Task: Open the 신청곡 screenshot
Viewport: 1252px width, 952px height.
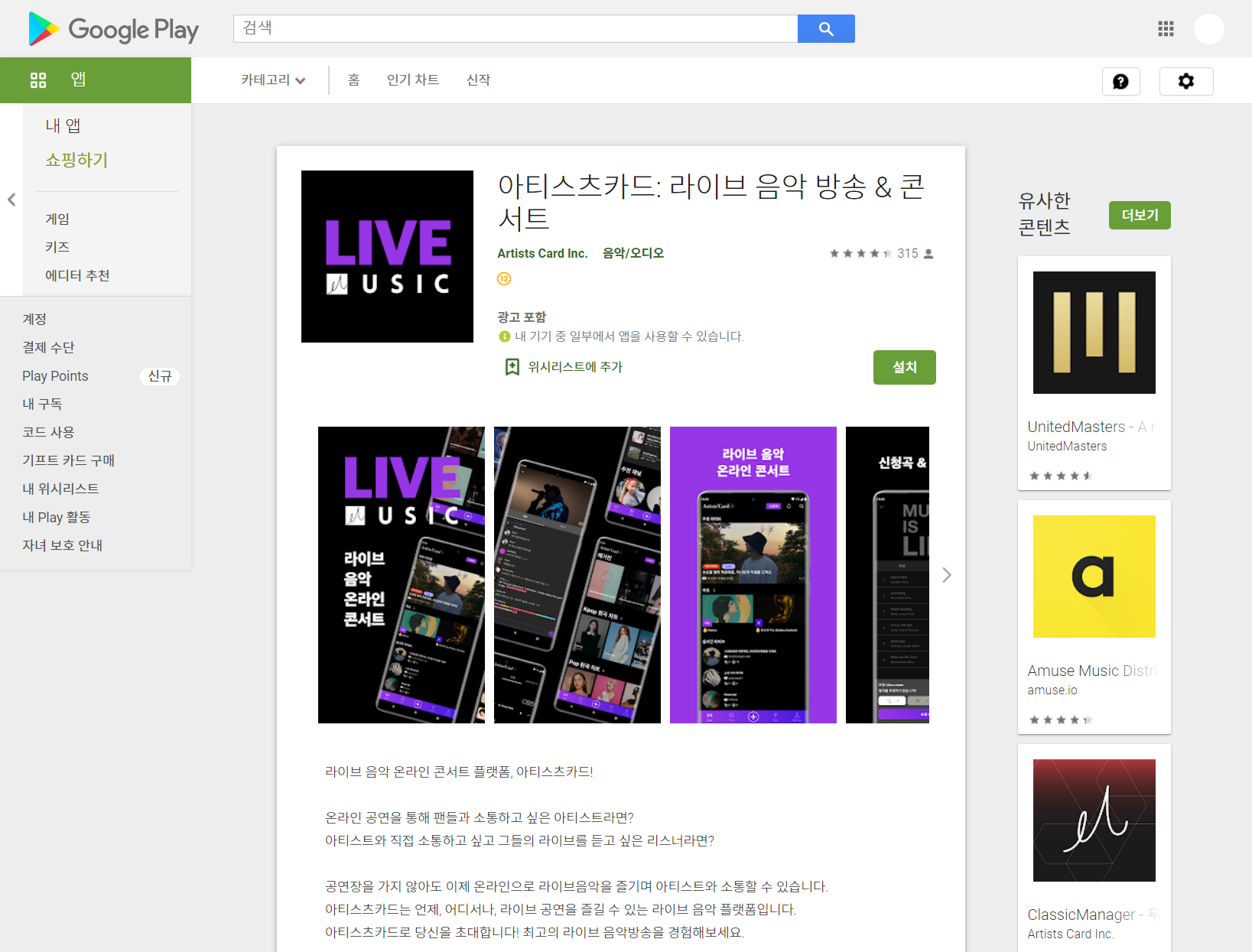Action: tap(887, 575)
